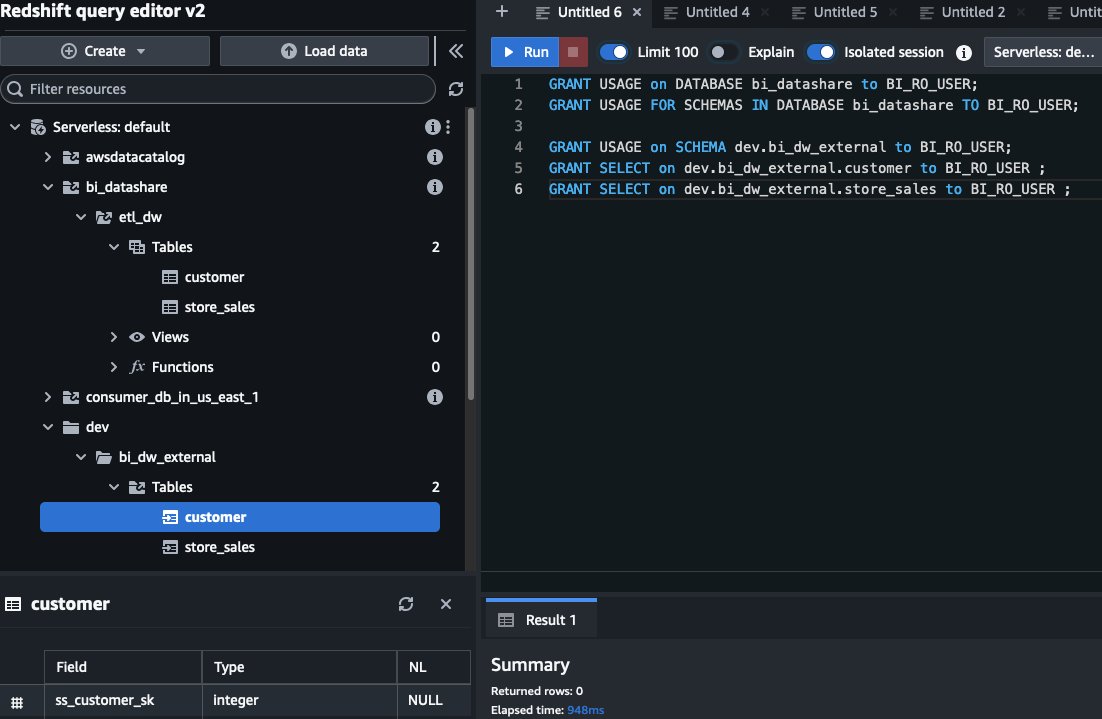Click the integer type cell
1102x719 pixels.
(299, 701)
